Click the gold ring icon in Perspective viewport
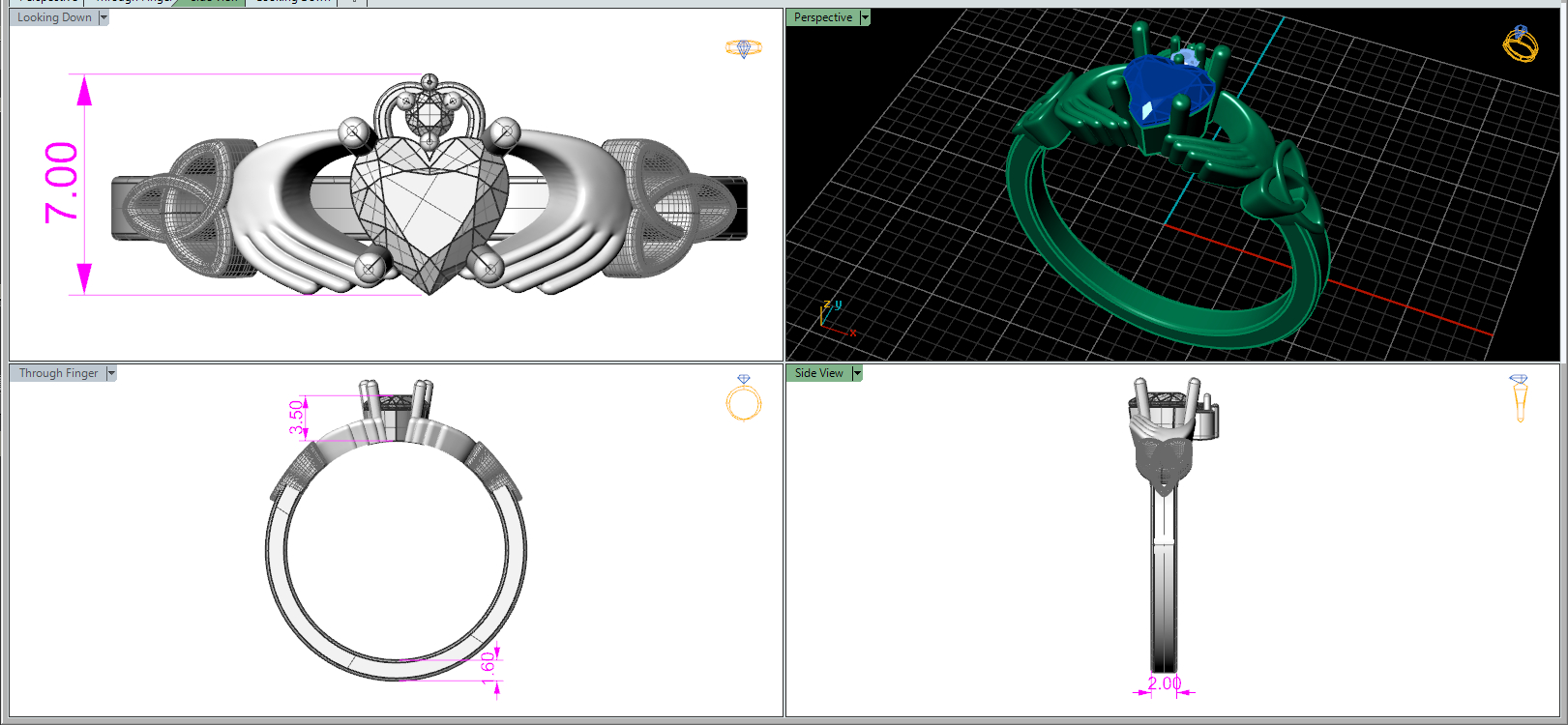Image resolution: width=1568 pixels, height=725 pixels. (1521, 43)
